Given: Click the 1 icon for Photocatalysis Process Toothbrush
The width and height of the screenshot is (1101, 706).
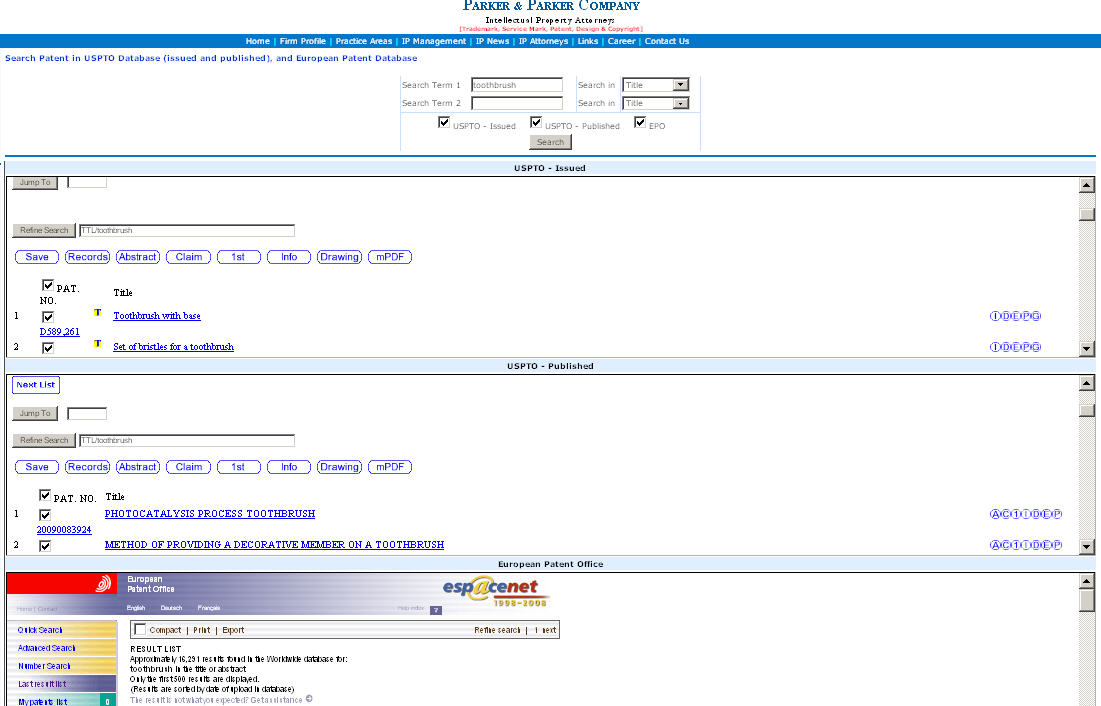Looking at the screenshot, I should tap(1015, 514).
